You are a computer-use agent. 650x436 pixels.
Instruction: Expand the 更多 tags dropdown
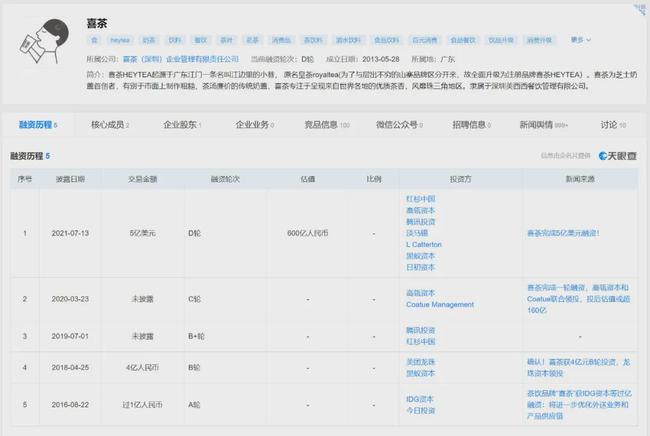click(581, 40)
